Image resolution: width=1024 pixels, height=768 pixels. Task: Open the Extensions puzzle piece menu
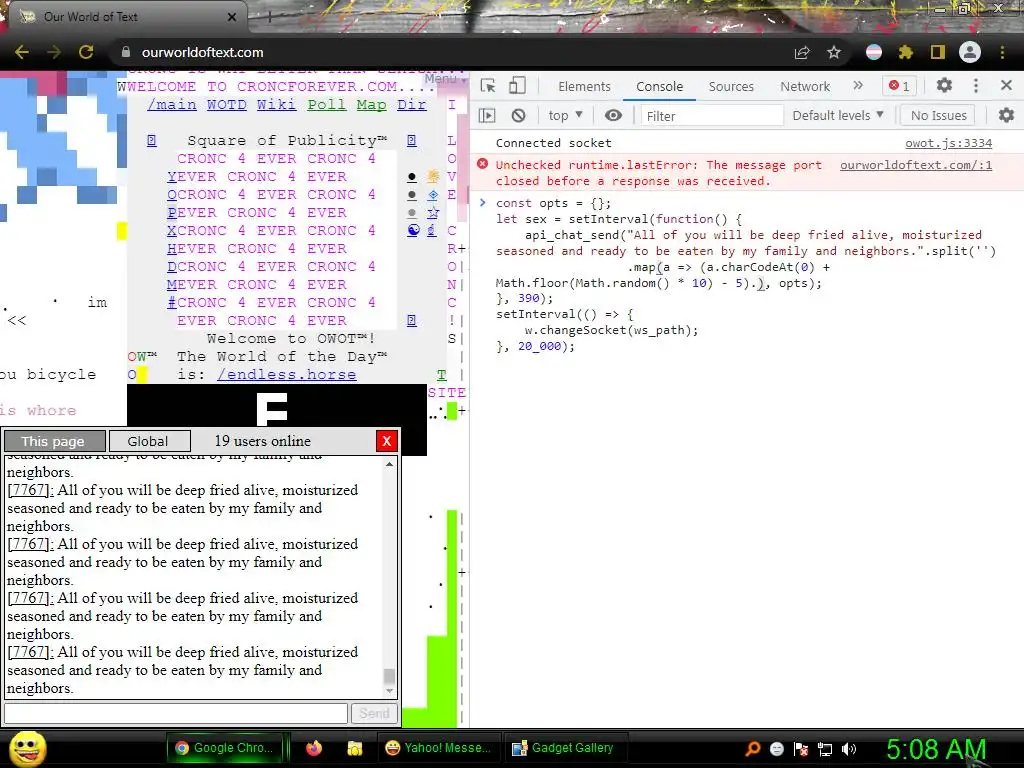pos(906,52)
